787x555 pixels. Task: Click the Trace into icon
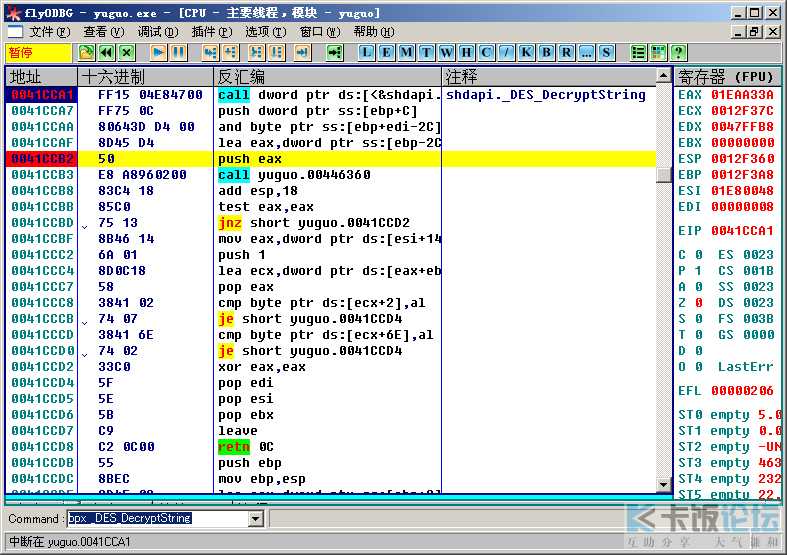(256, 53)
